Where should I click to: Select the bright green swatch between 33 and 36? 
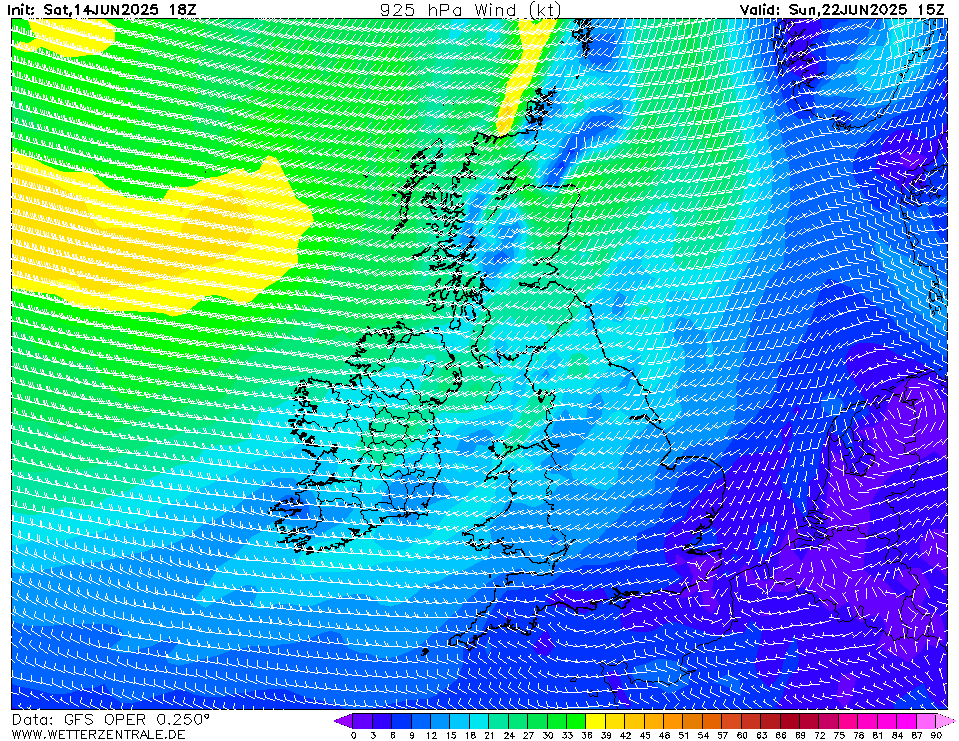pyautogui.click(x=576, y=721)
